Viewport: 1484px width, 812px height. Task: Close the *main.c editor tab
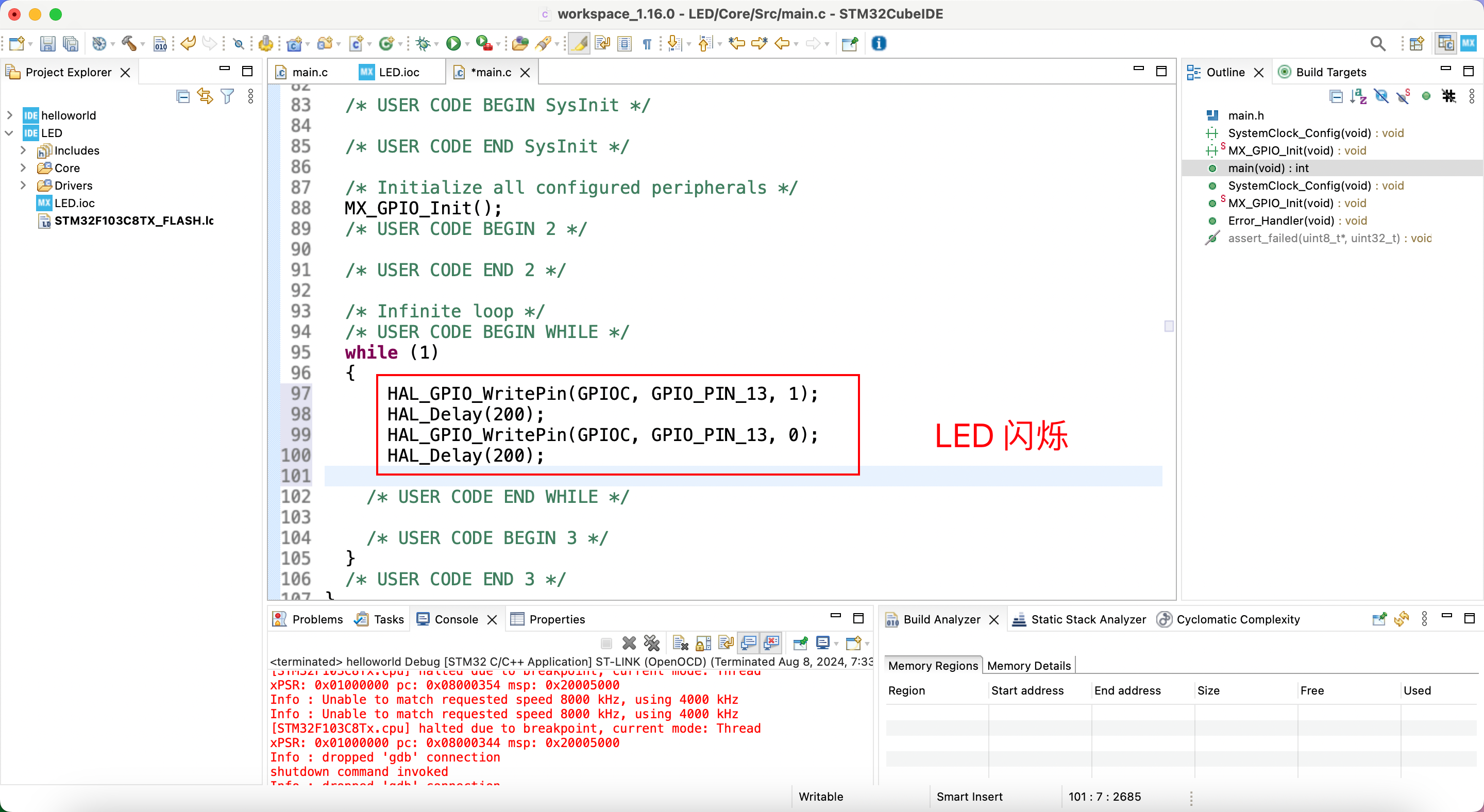click(525, 73)
